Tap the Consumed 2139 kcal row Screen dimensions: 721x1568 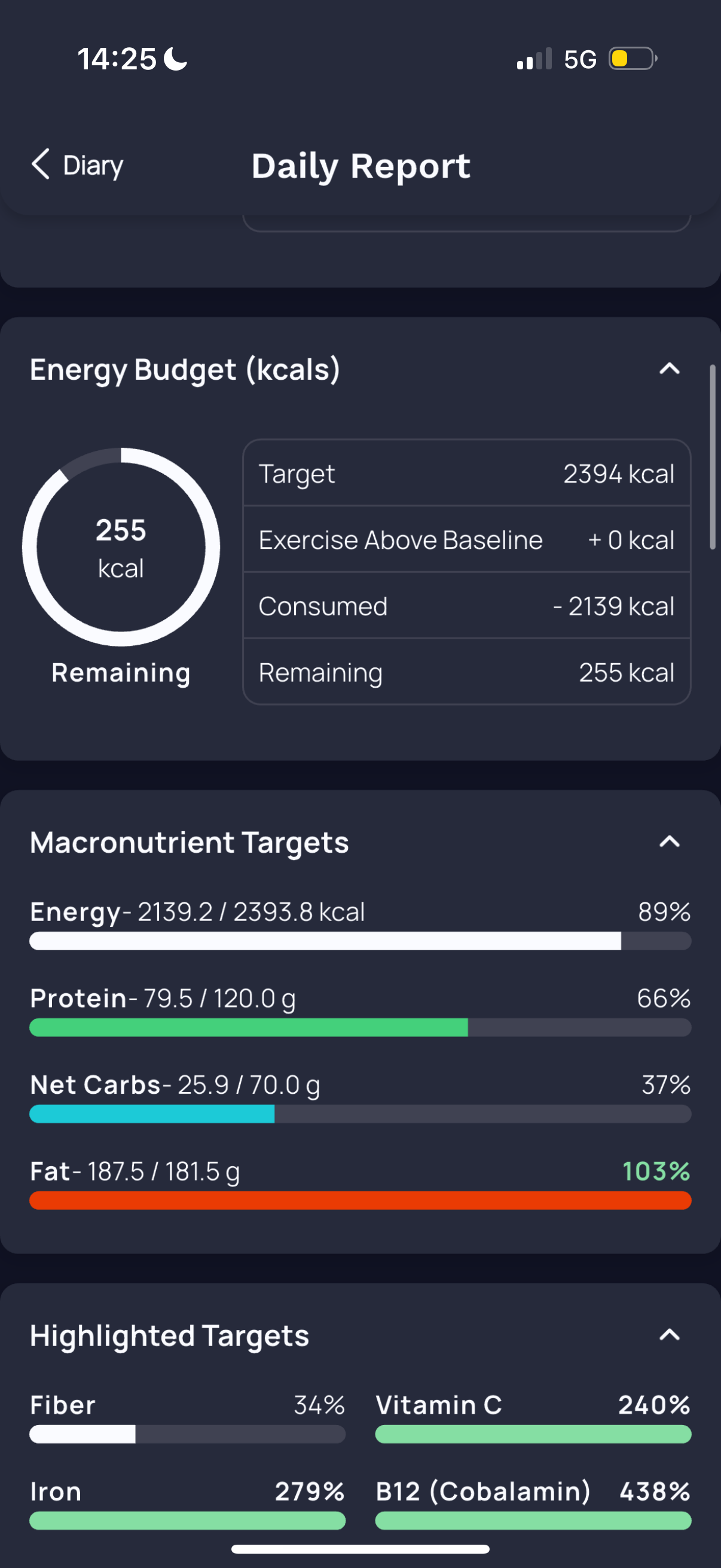[466, 606]
